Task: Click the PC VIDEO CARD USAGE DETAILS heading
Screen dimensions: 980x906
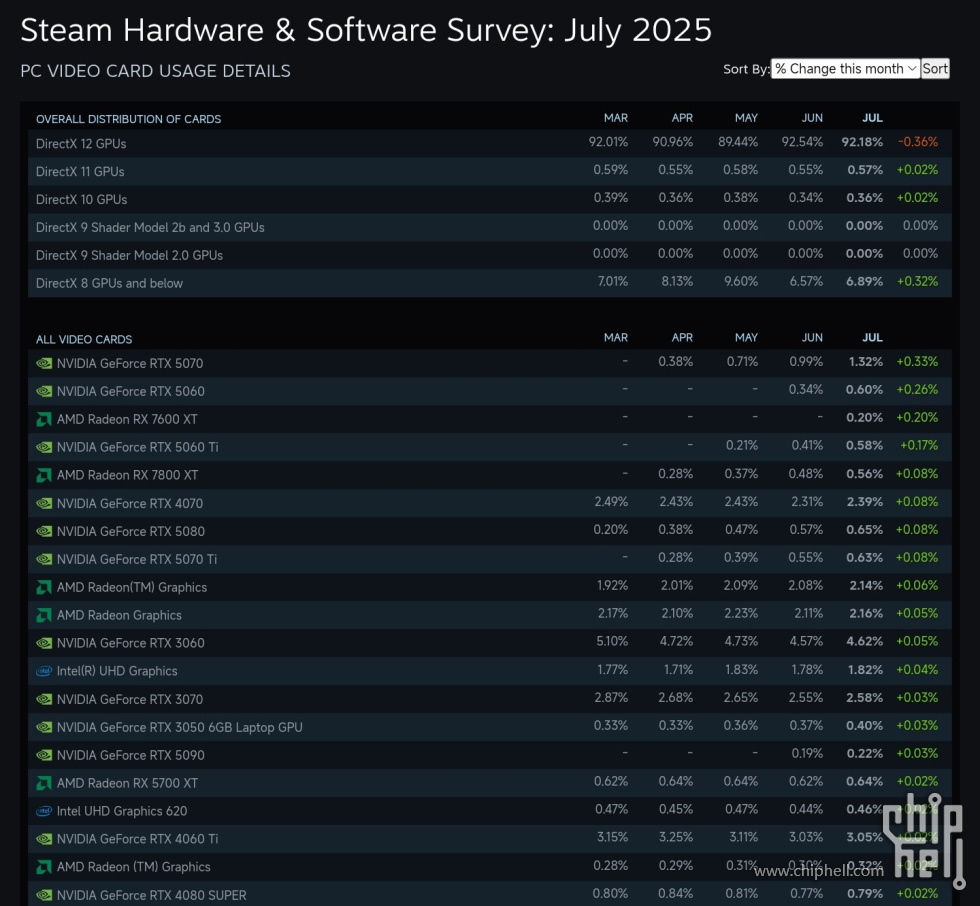Action: click(156, 71)
